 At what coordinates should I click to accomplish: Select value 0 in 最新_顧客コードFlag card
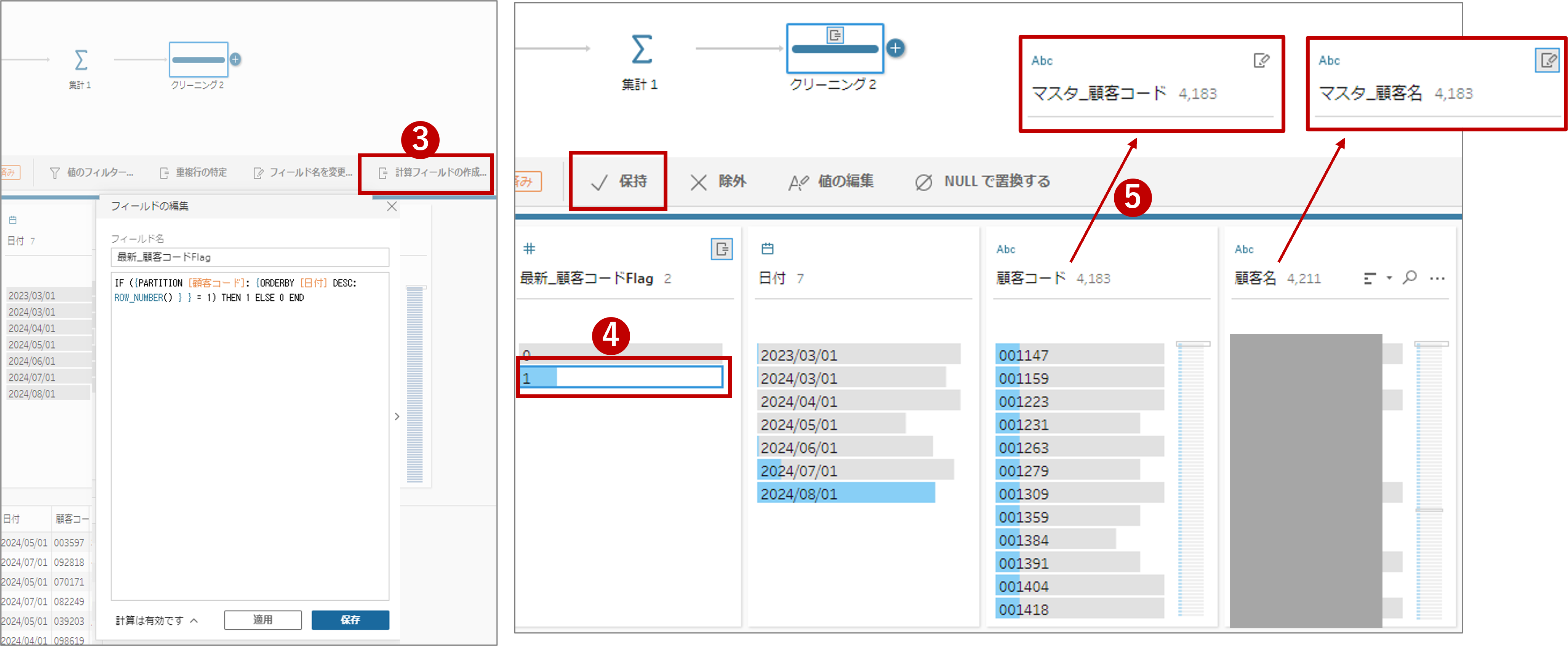[620, 353]
